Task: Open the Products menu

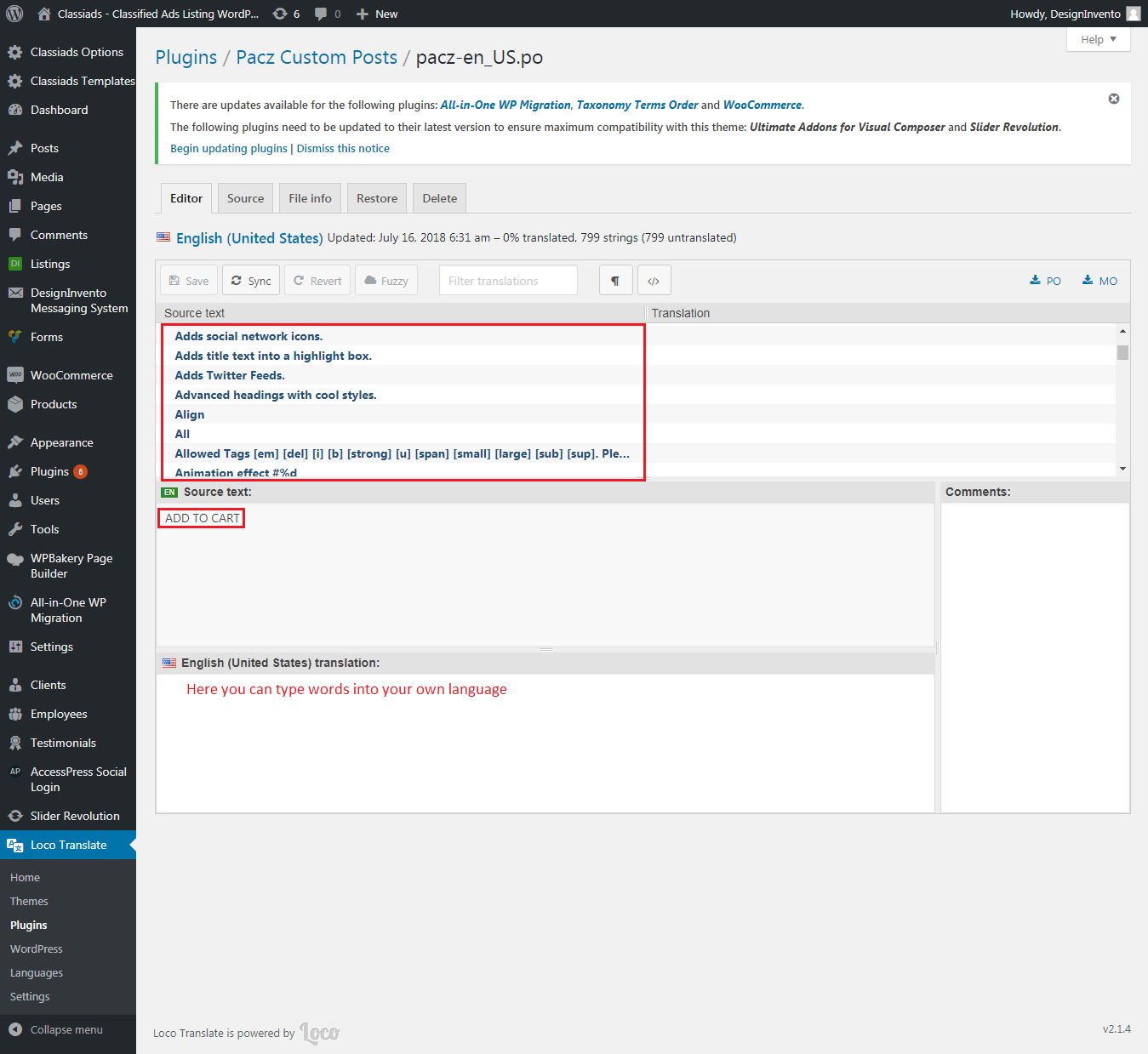Action: 68,404
